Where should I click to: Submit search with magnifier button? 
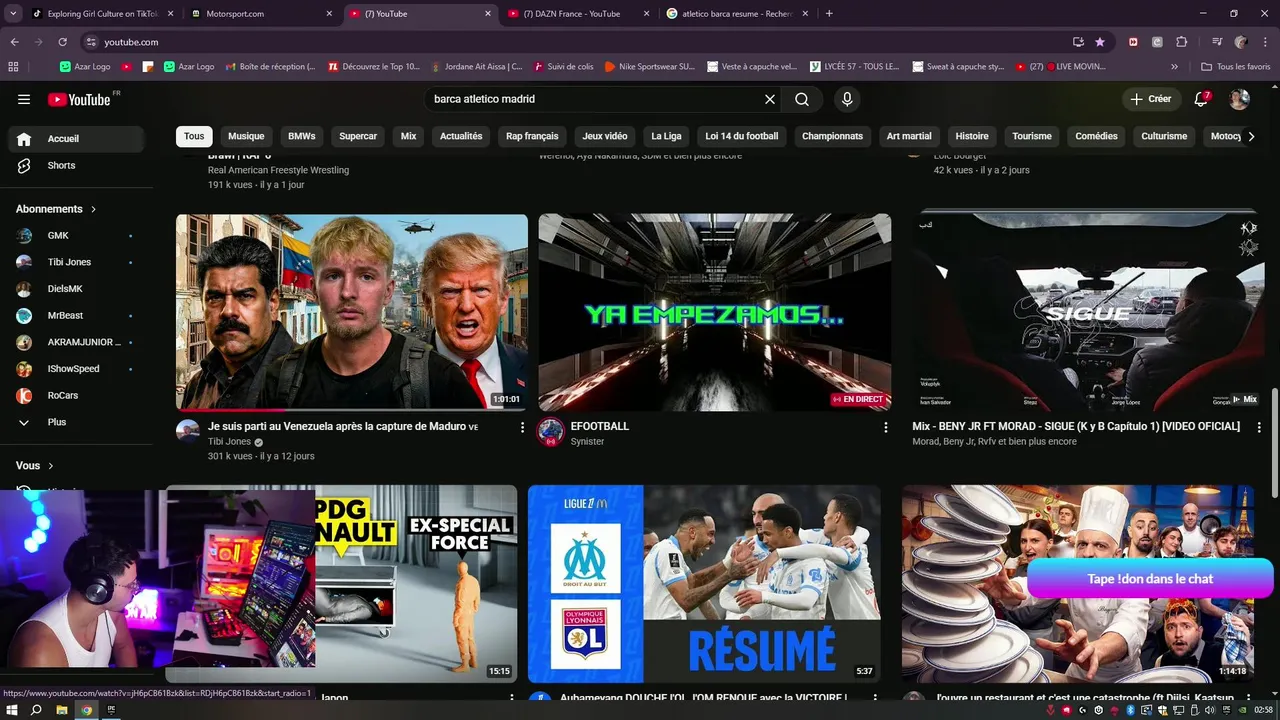point(802,99)
